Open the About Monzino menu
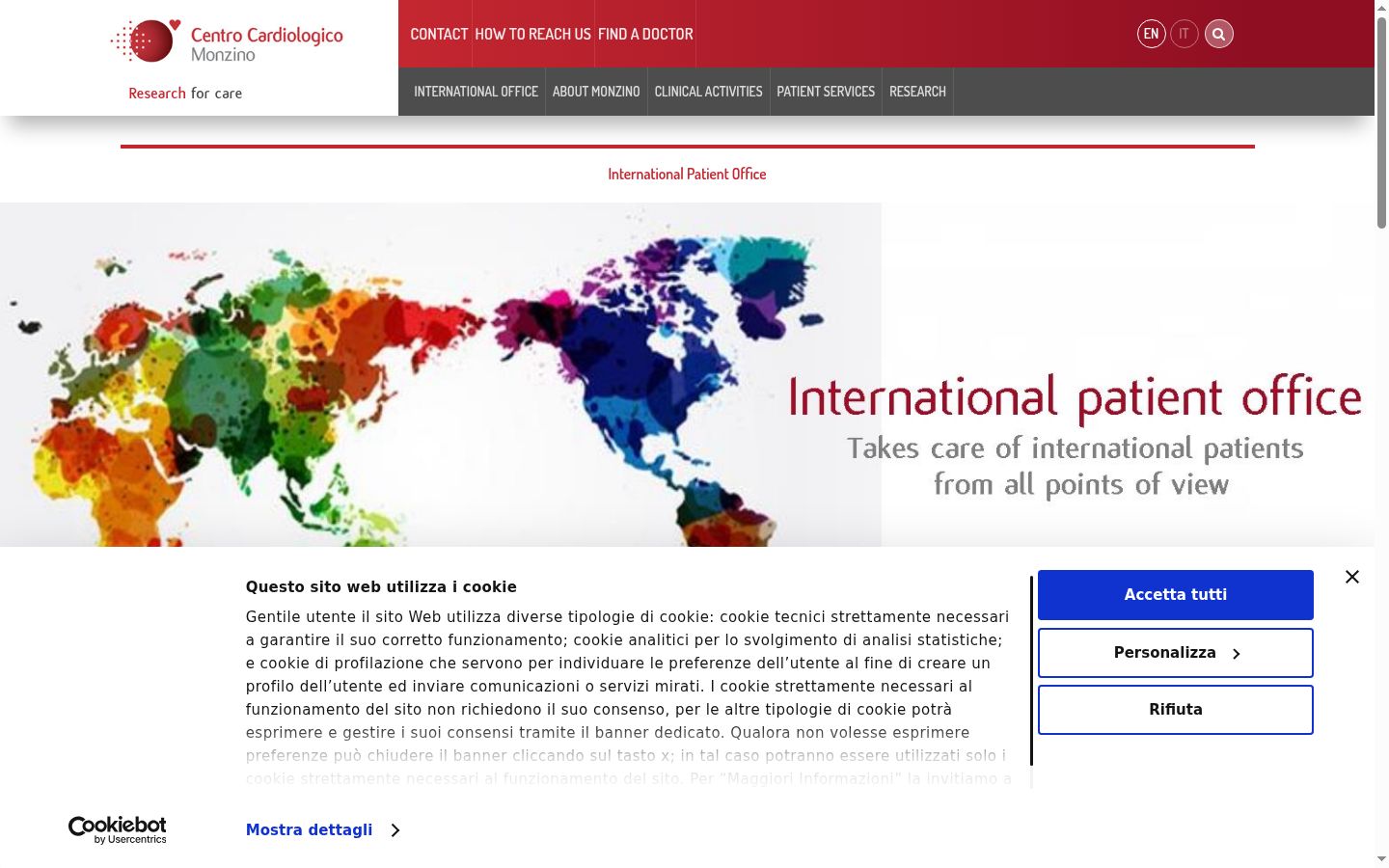Screen dimensions: 1389x868 [x=596, y=92]
